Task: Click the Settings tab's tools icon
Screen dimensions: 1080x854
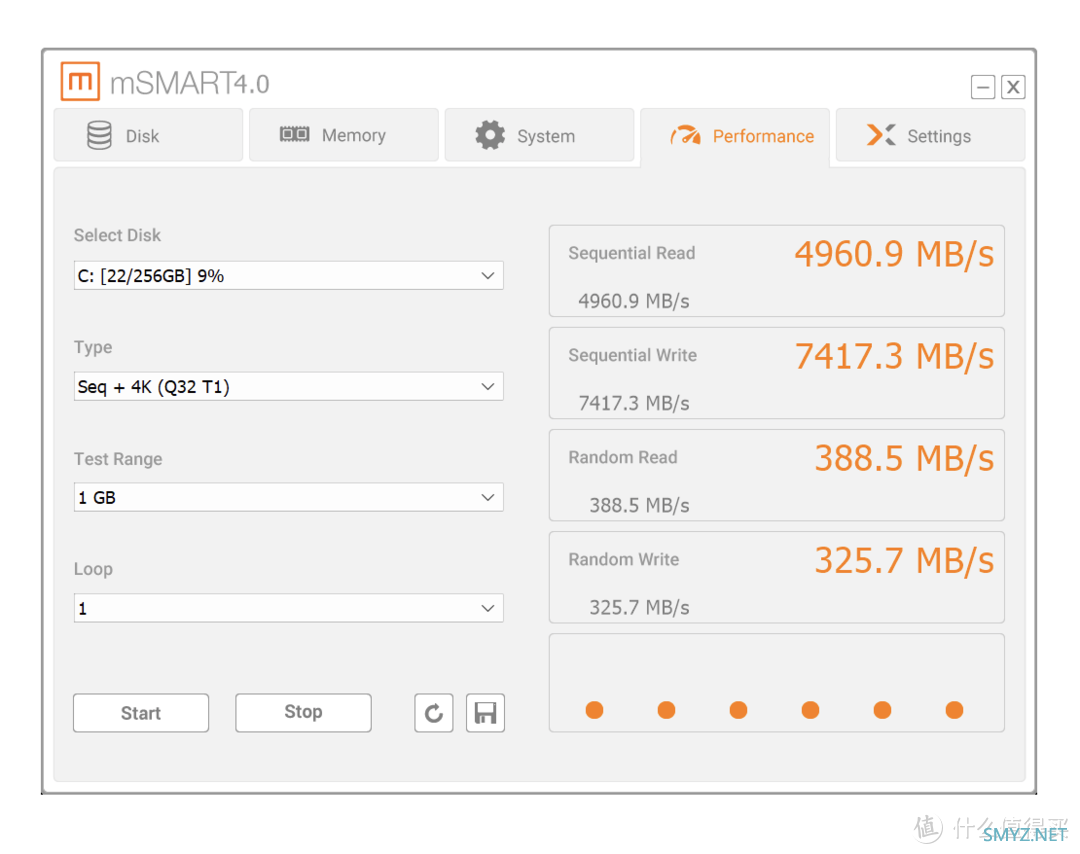Action: pyautogui.click(x=881, y=136)
